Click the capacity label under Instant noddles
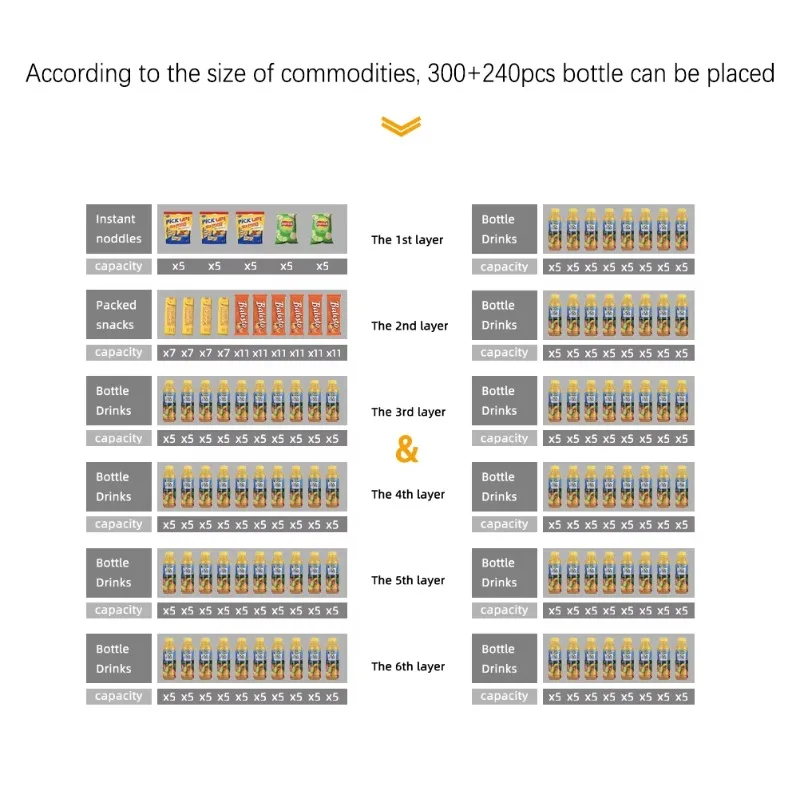800x798 pixels. (x=119, y=266)
